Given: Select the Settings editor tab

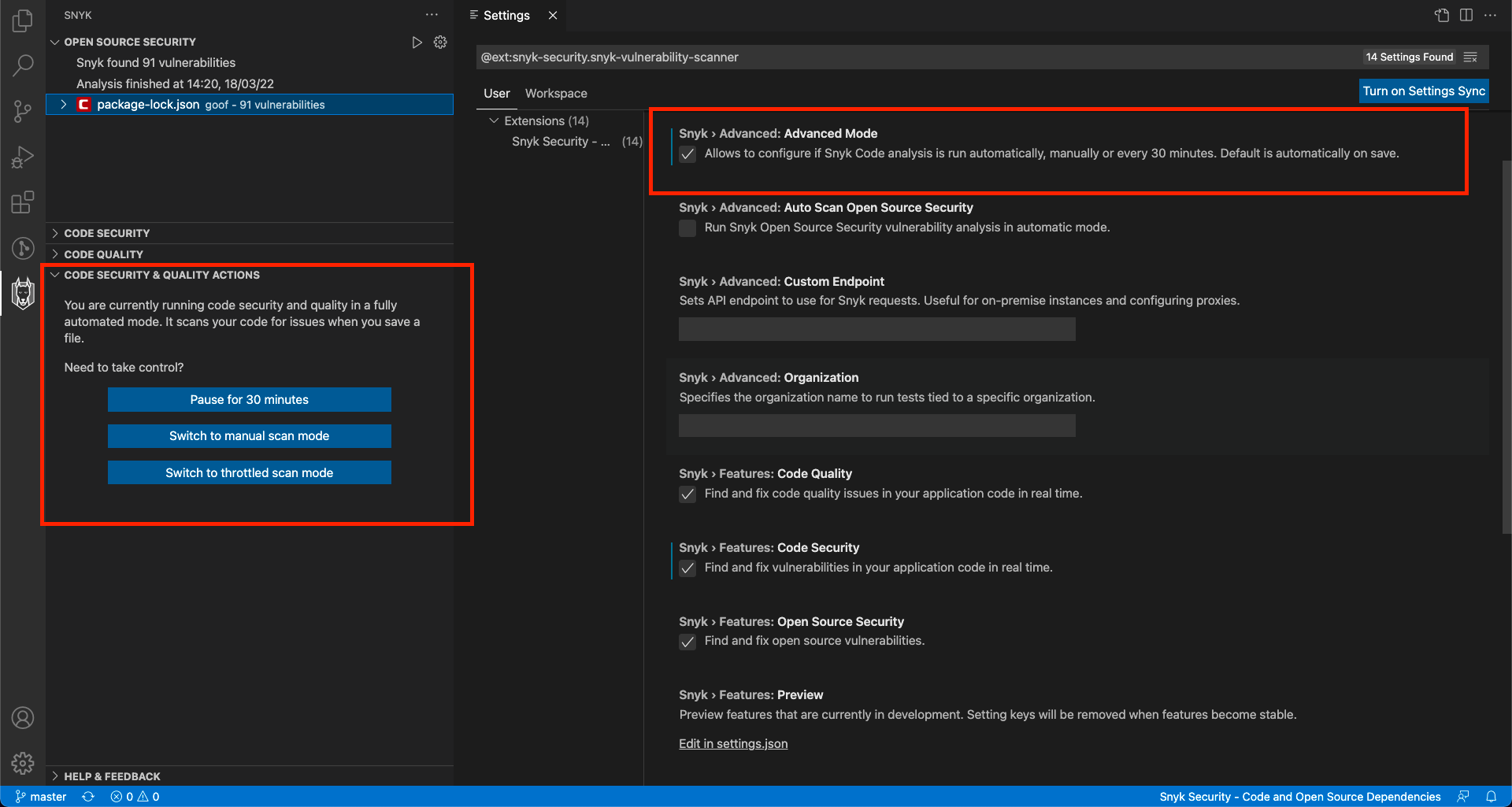Looking at the screenshot, I should click(506, 15).
